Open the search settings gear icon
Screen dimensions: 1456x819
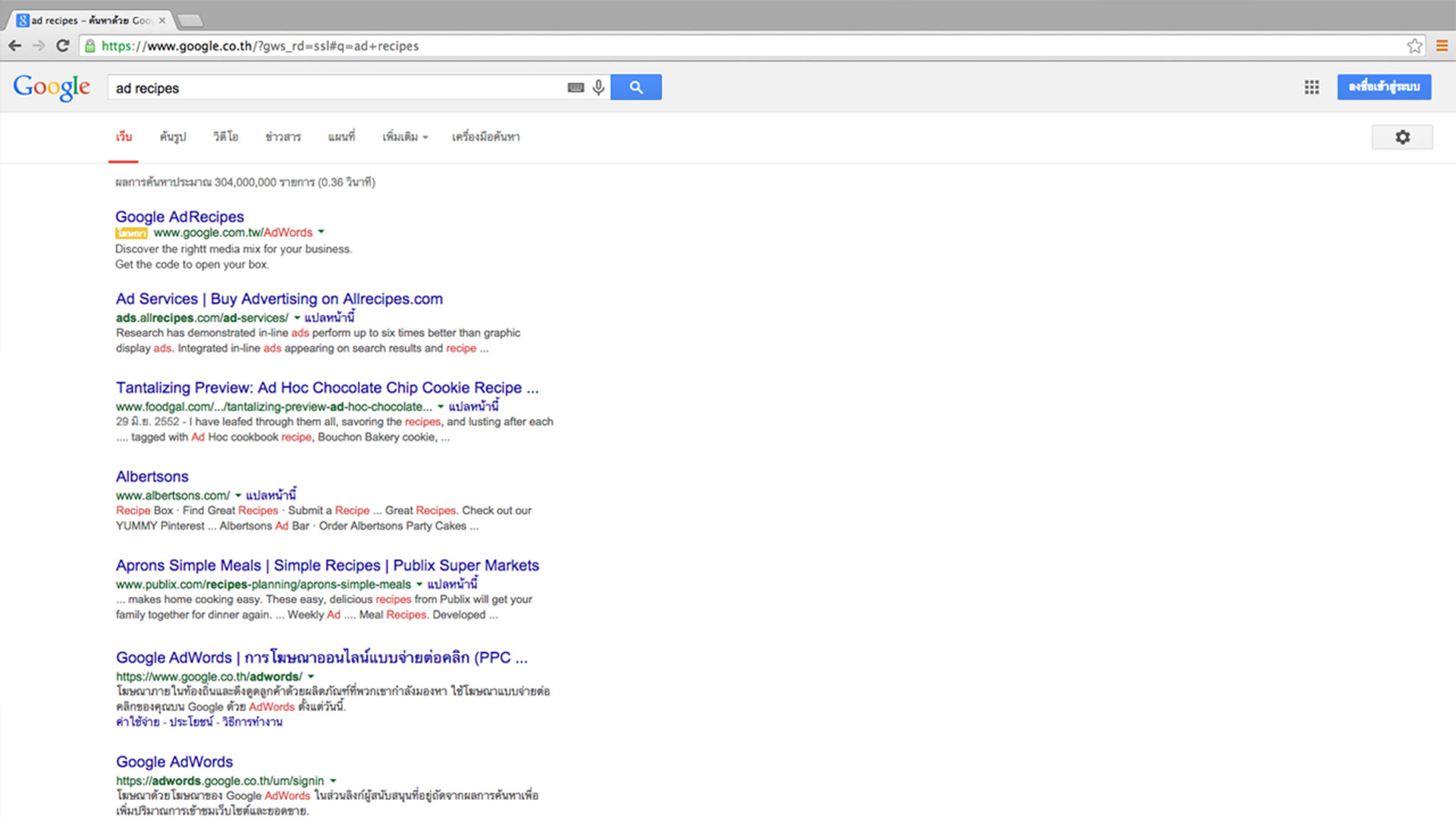[1402, 137]
